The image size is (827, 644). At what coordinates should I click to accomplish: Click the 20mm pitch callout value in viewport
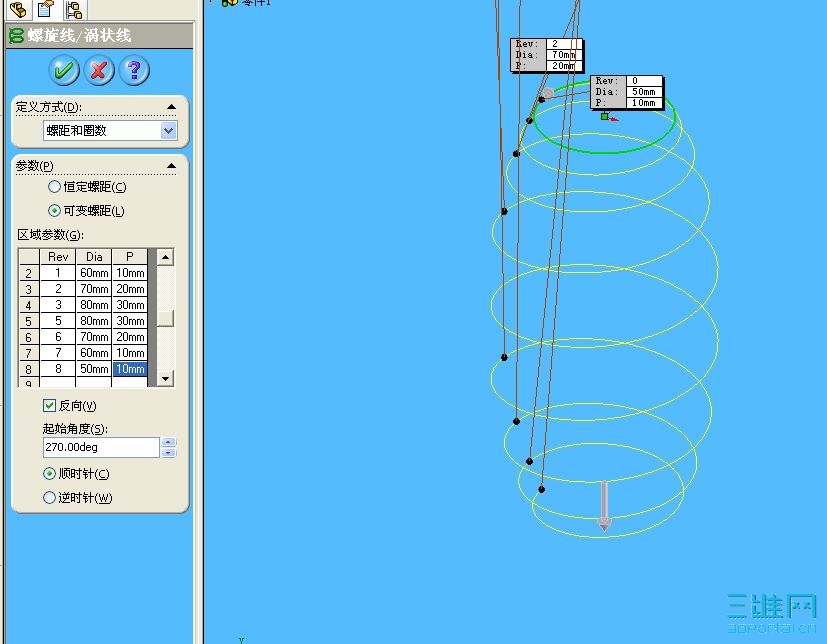click(564, 66)
